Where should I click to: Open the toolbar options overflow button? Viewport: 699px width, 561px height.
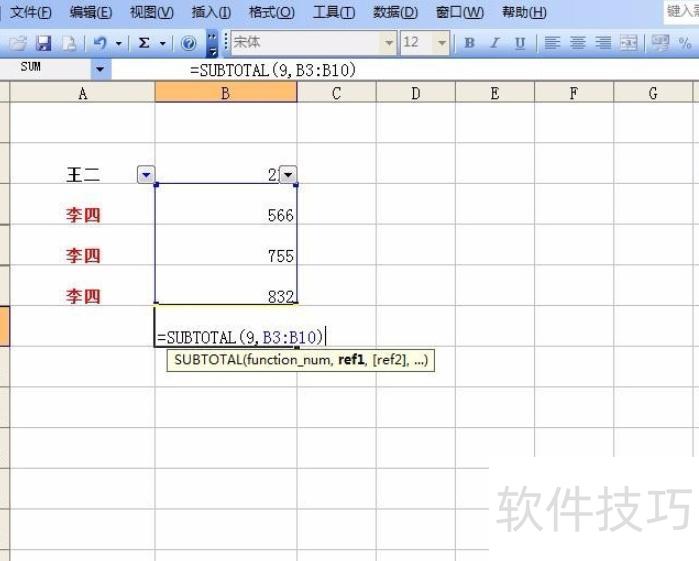click(x=212, y=43)
